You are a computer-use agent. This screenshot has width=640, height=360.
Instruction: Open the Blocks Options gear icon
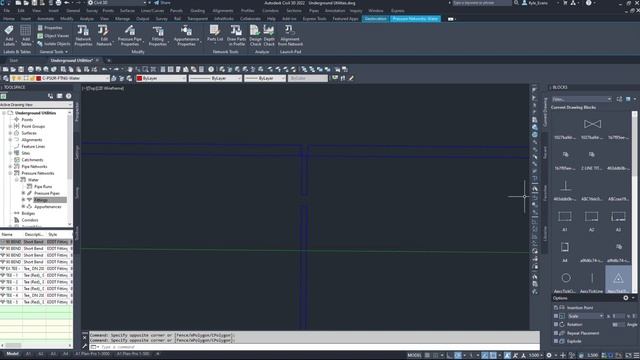click(626, 298)
